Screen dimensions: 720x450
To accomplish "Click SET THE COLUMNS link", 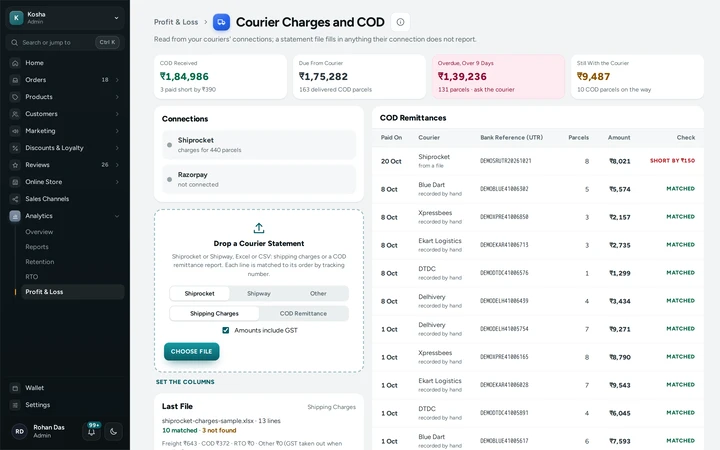I will point(185,382).
